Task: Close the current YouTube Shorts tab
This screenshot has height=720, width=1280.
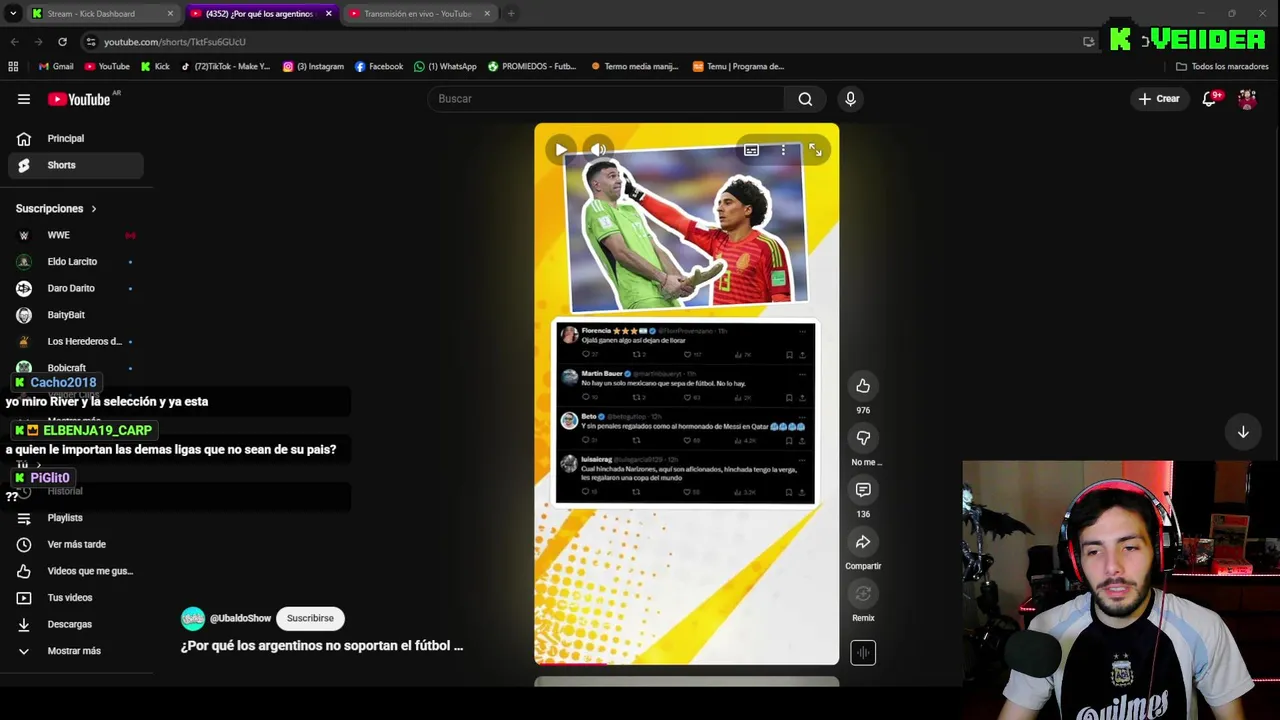Action: tap(328, 14)
